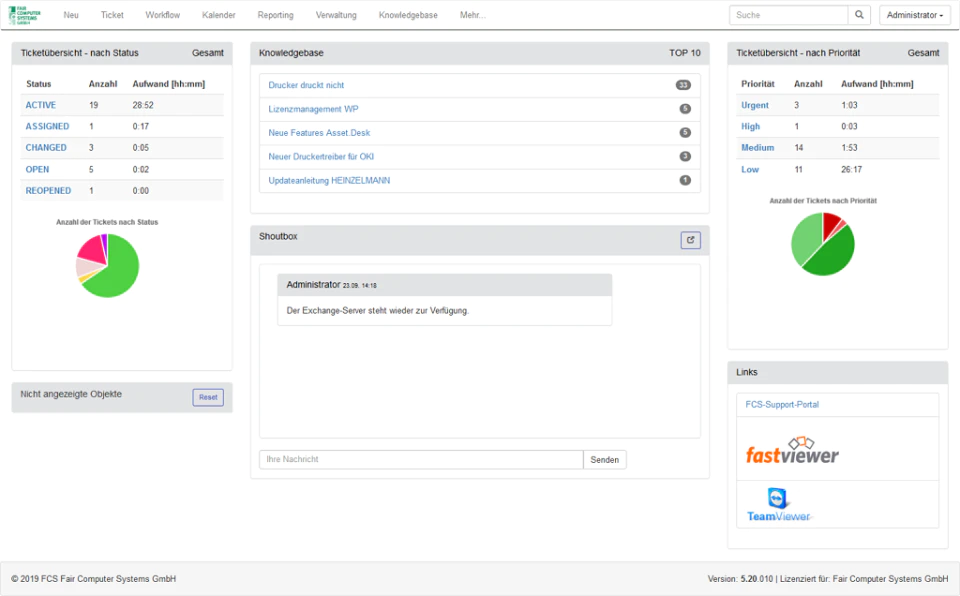Image resolution: width=960 pixels, height=596 pixels.
Task: Open the Verwaltung menu
Action: click(336, 15)
